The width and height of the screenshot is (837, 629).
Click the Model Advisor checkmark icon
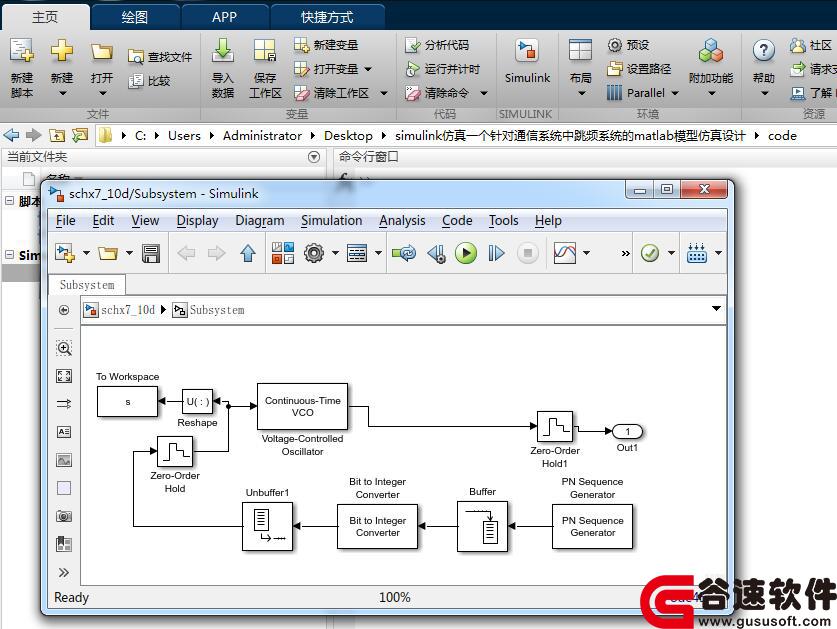pos(650,253)
